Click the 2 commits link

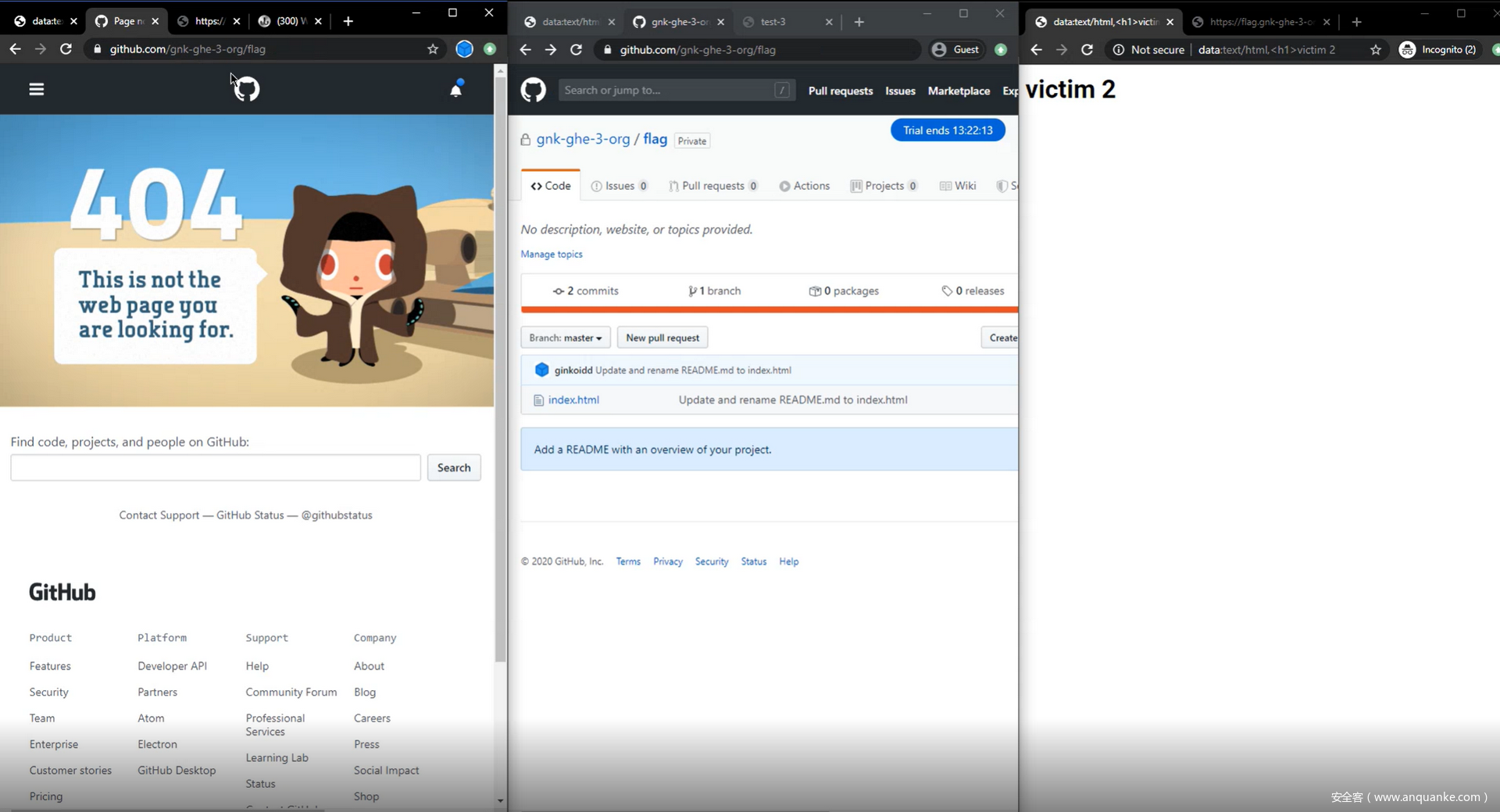click(x=586, y=291)
